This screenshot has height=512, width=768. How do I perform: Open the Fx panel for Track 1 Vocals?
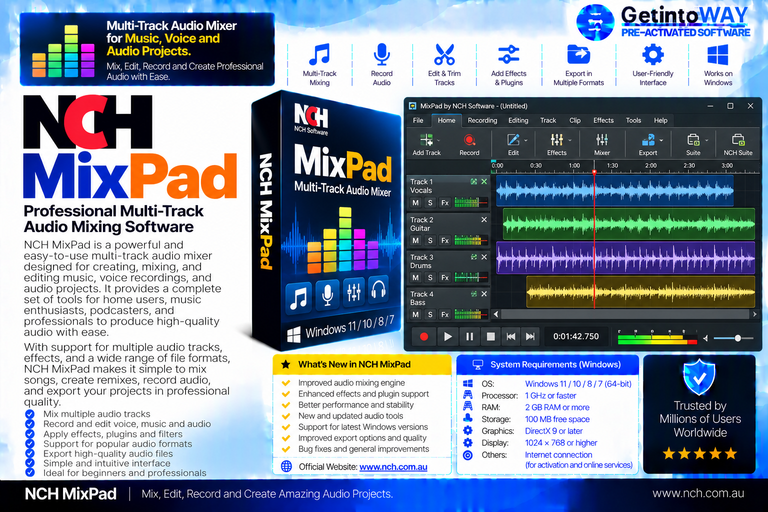(x=445, y=202)
